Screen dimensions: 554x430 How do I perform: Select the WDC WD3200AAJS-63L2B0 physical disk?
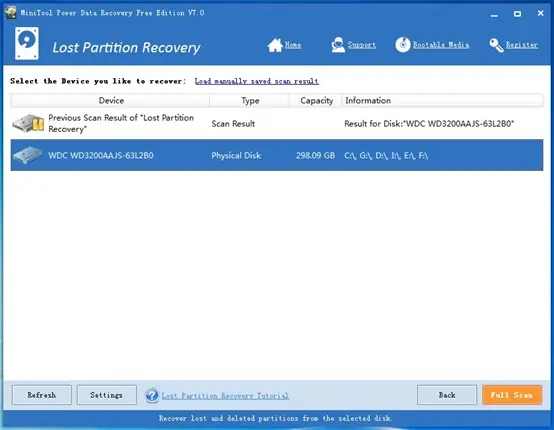pyautogui.click(x=277, y=155)
